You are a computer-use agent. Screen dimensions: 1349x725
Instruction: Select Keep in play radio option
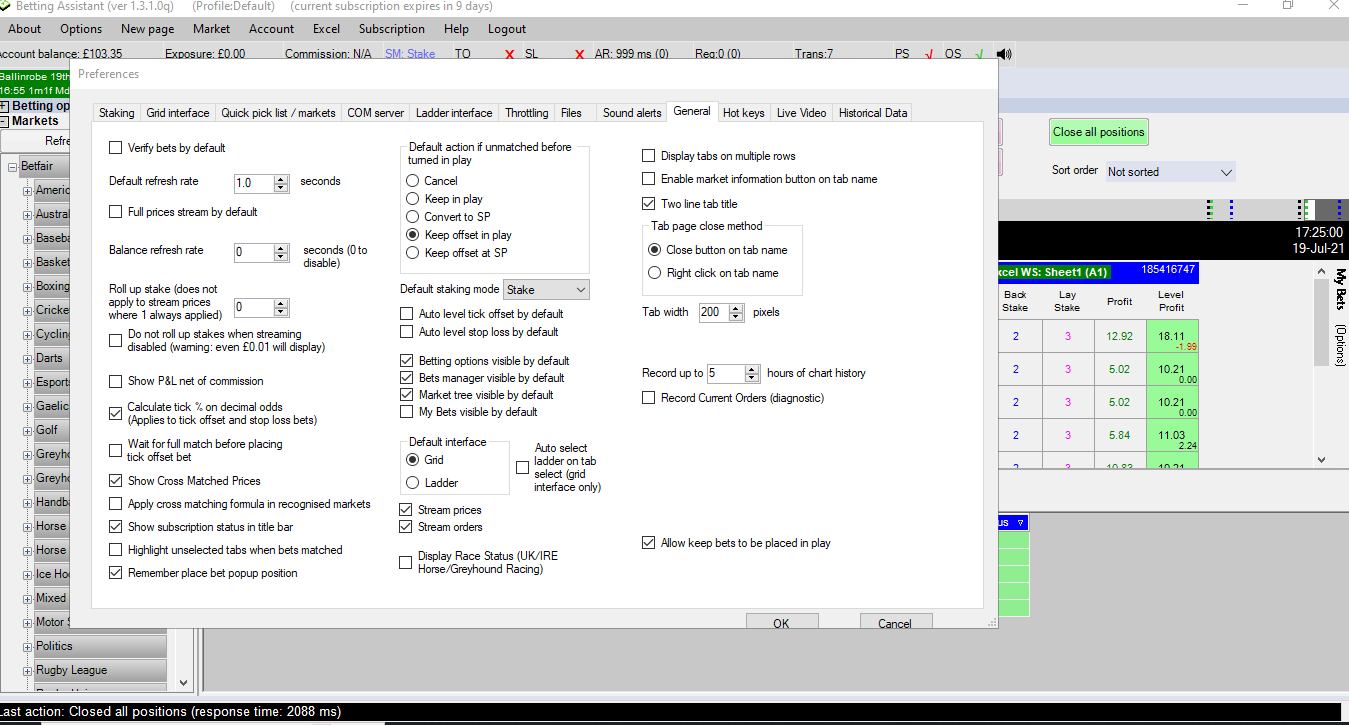coord(412,199)
